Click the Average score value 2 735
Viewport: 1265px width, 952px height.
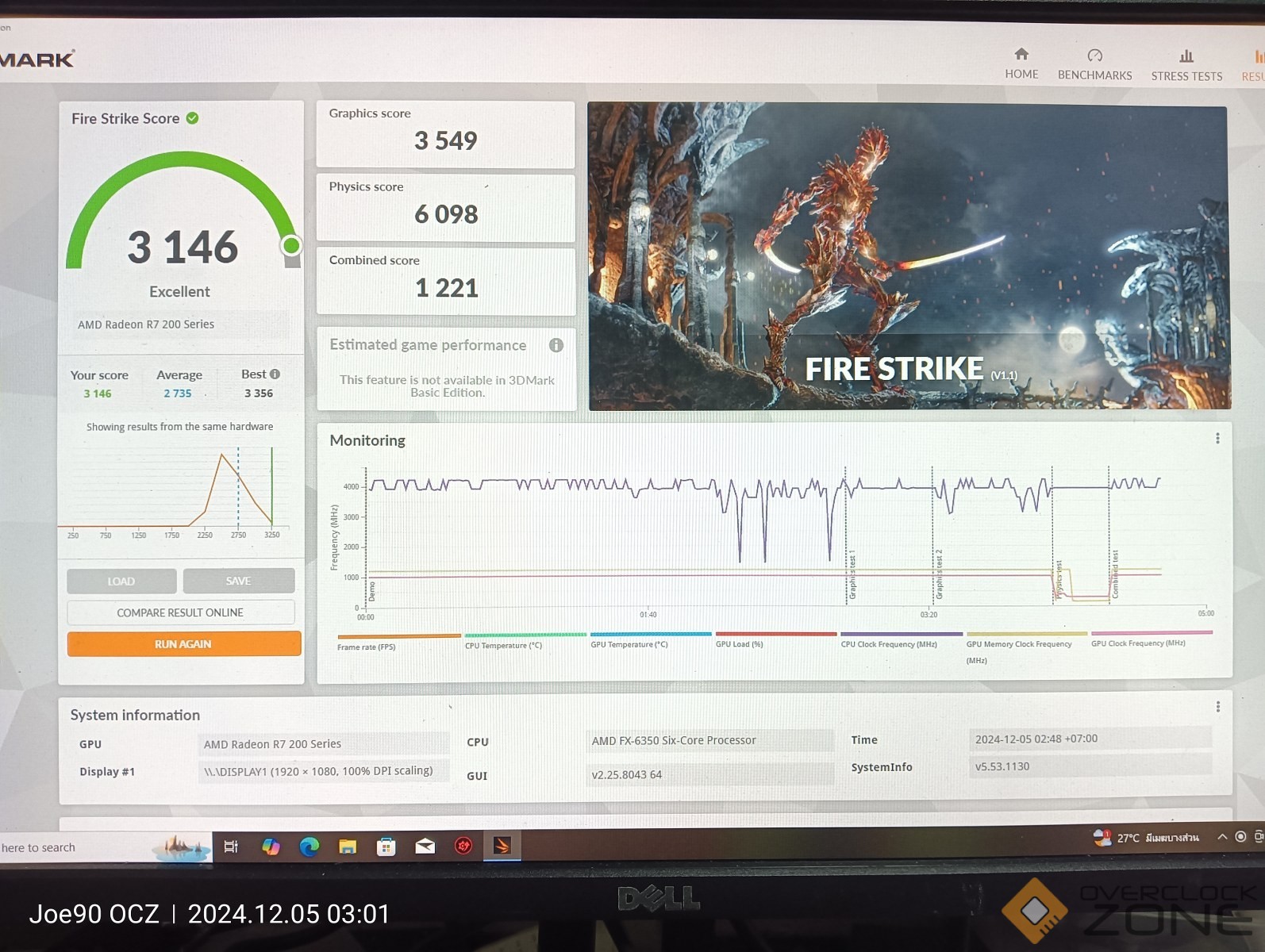178,393
